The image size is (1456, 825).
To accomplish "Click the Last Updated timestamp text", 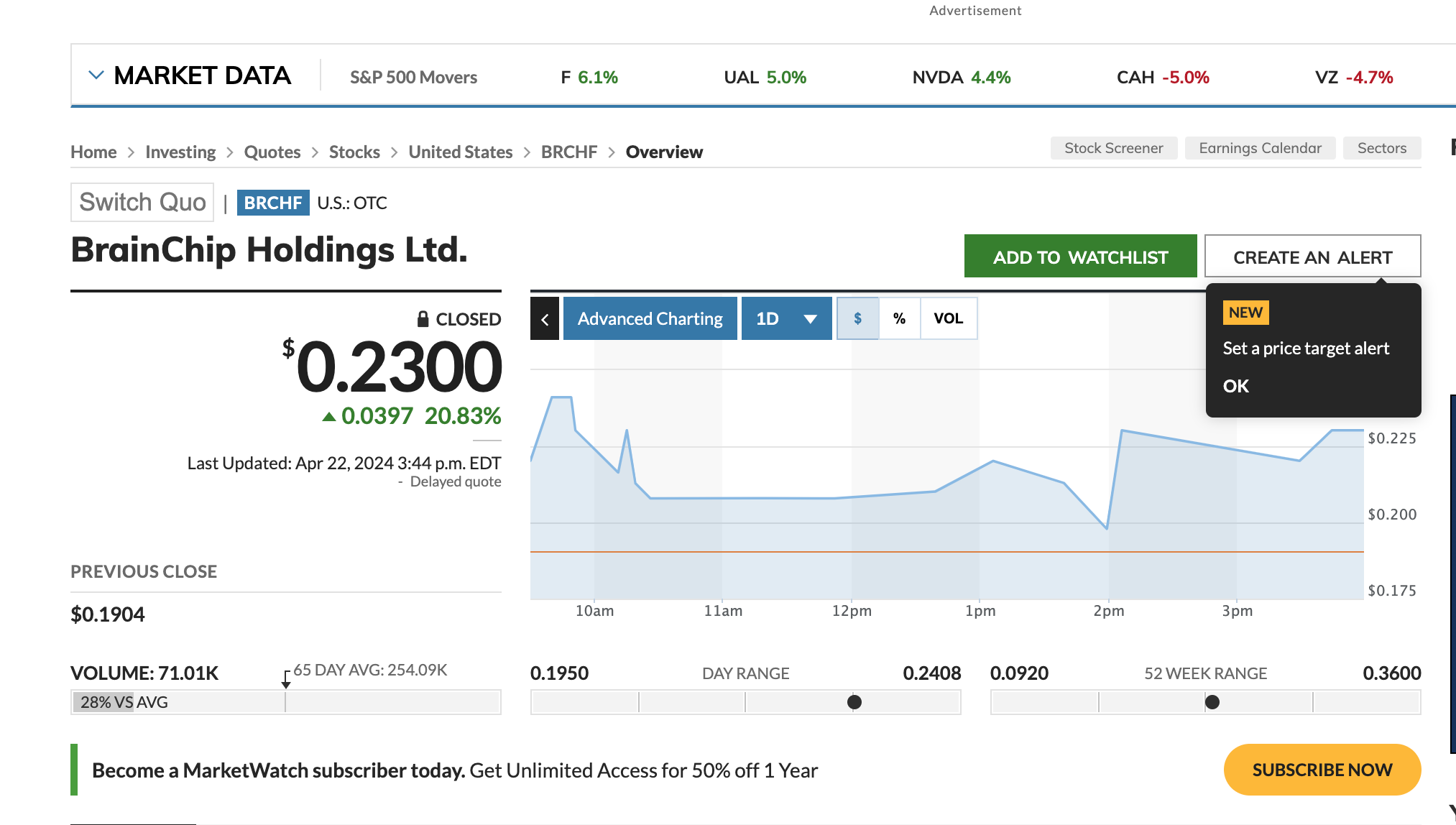I will 344,463.
